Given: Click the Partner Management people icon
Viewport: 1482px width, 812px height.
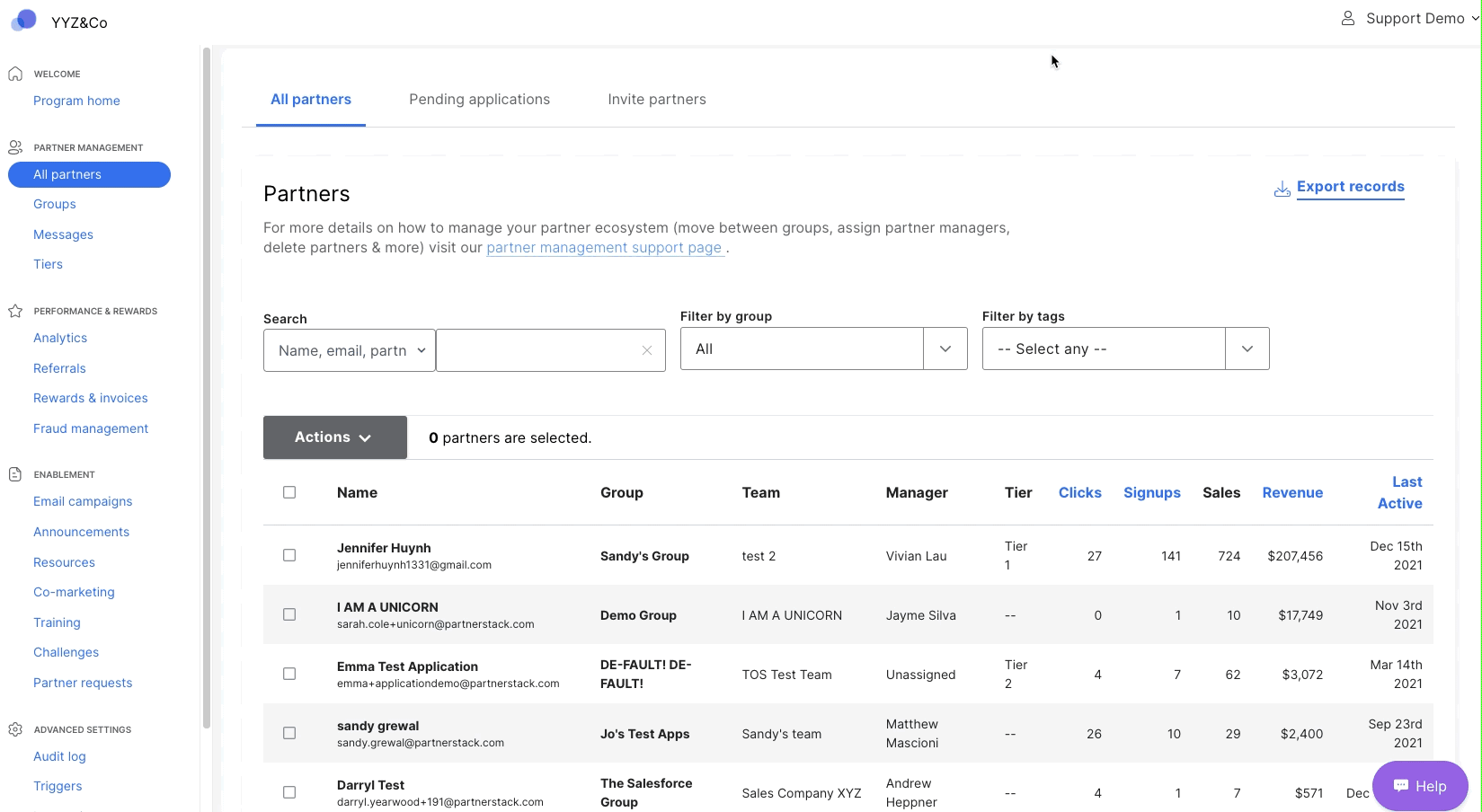Looking at the screenshot, I should 15,147.
